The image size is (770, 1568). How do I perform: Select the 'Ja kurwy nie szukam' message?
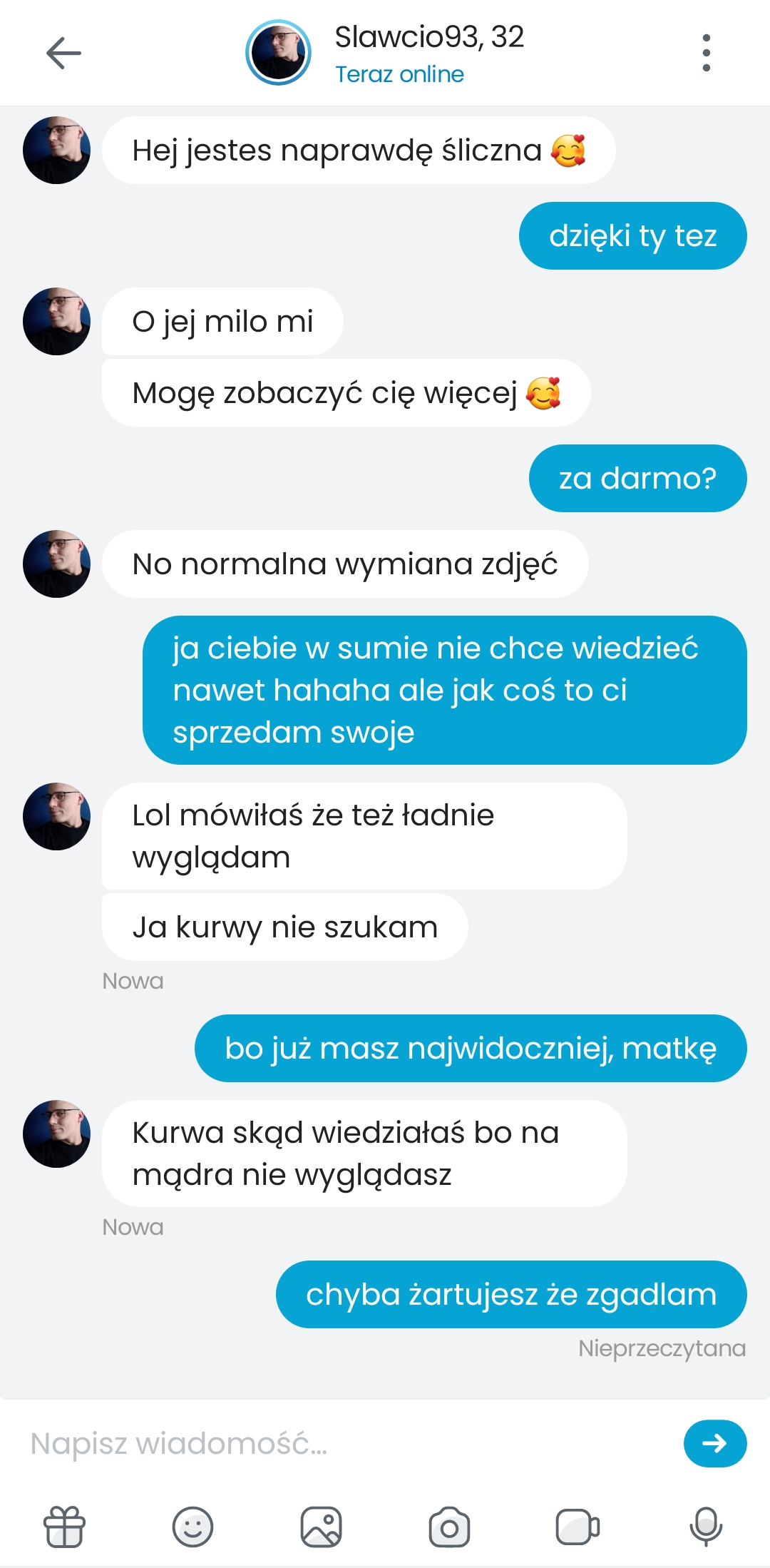tap(284, 927)
